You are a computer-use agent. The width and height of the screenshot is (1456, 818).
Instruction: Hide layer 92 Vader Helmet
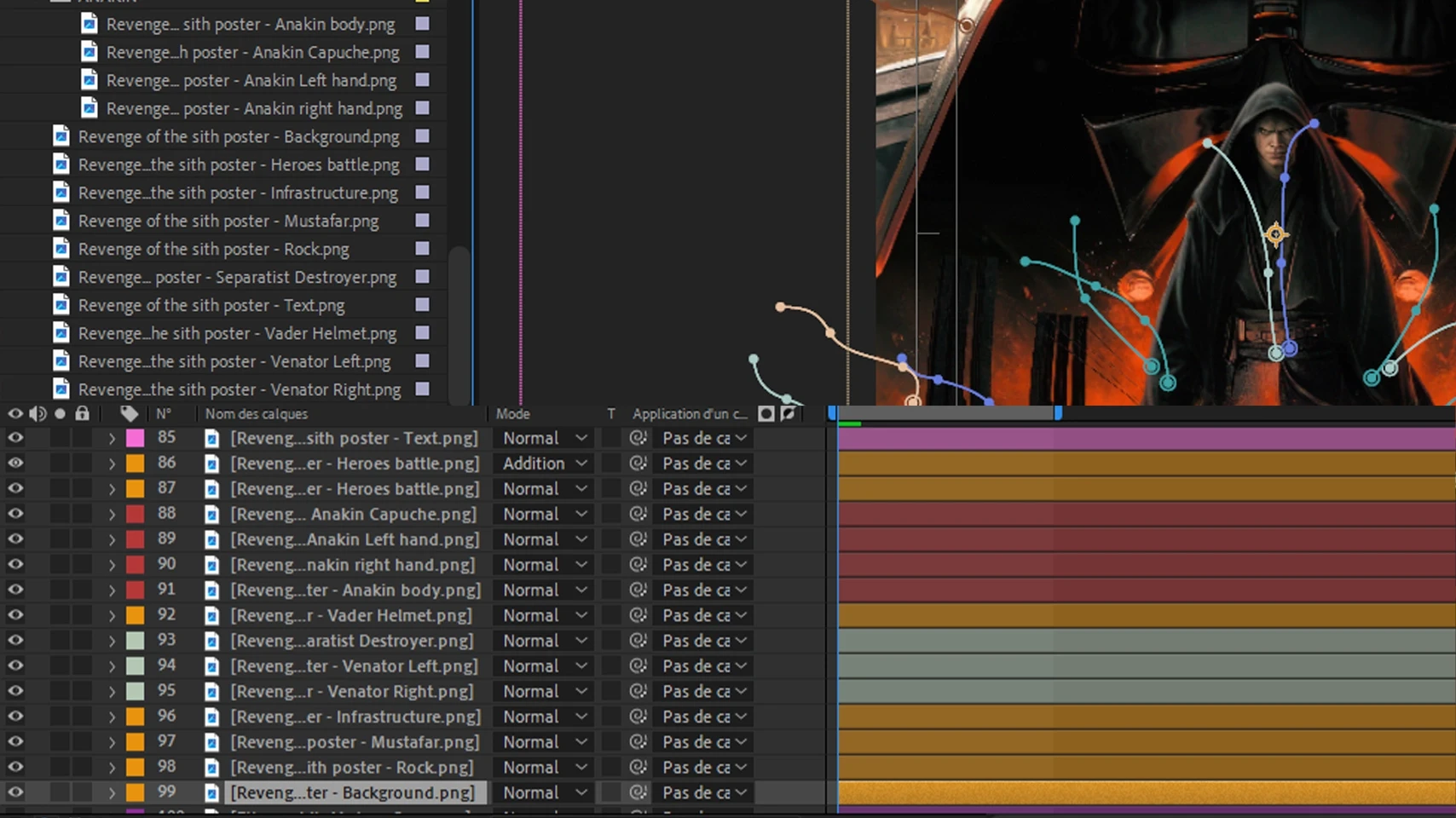tap(15, 615)
